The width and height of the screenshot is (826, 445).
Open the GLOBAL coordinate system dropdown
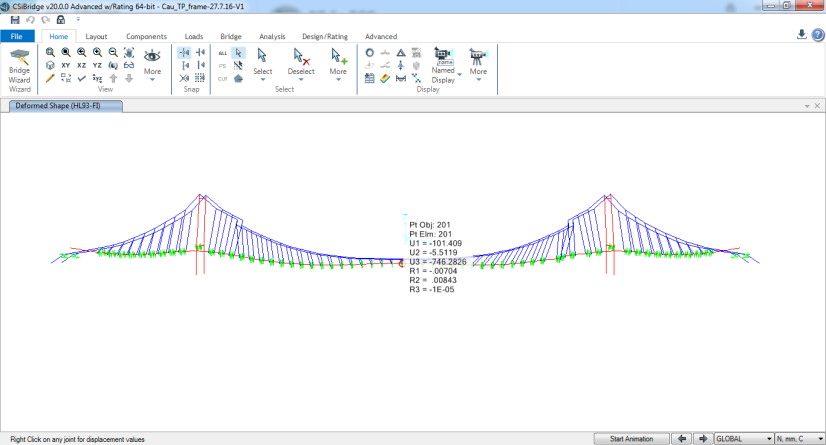click(744, 439)
